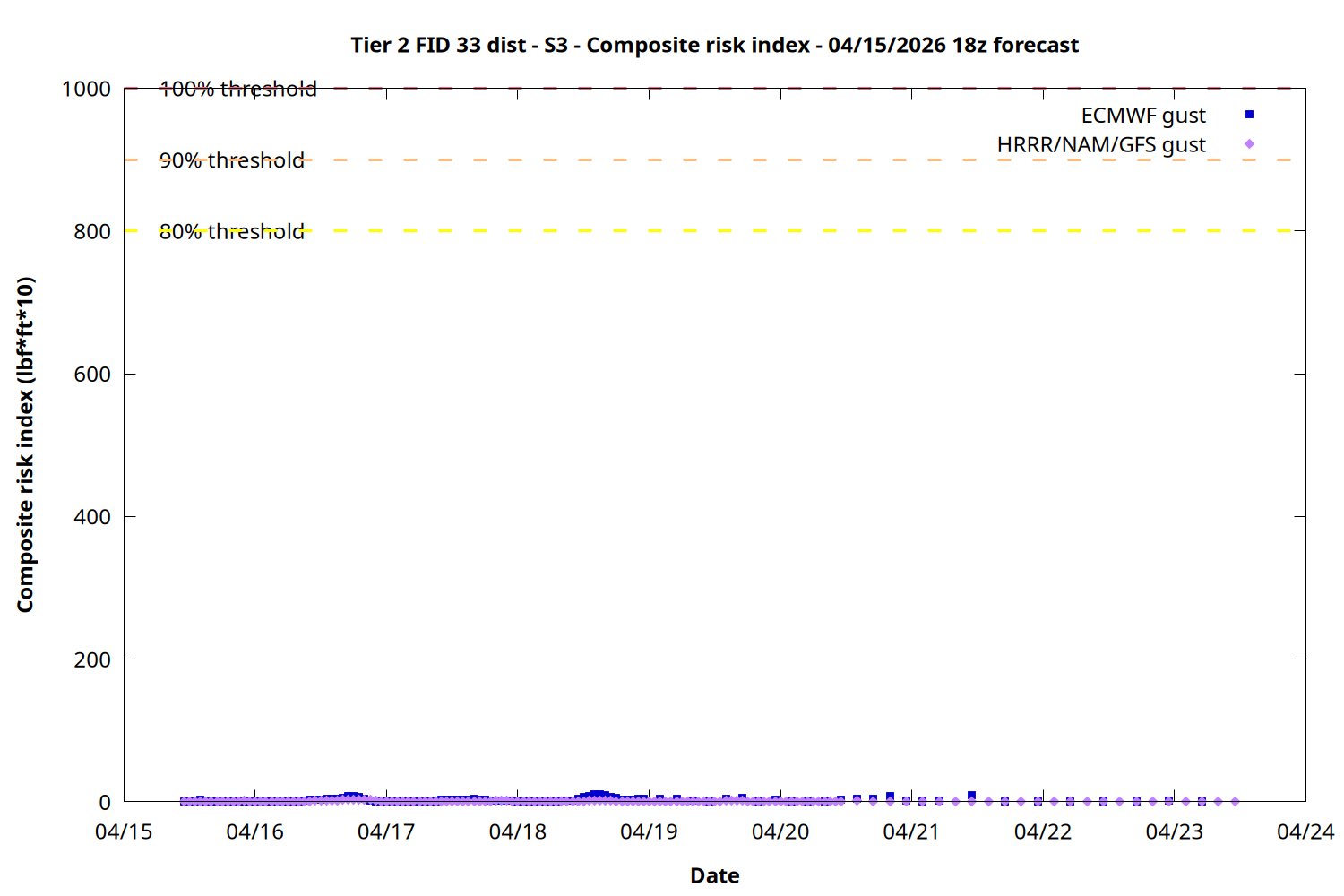Select the 04/15 date tick label
The image size is (1344, 896).
(124, 832)
